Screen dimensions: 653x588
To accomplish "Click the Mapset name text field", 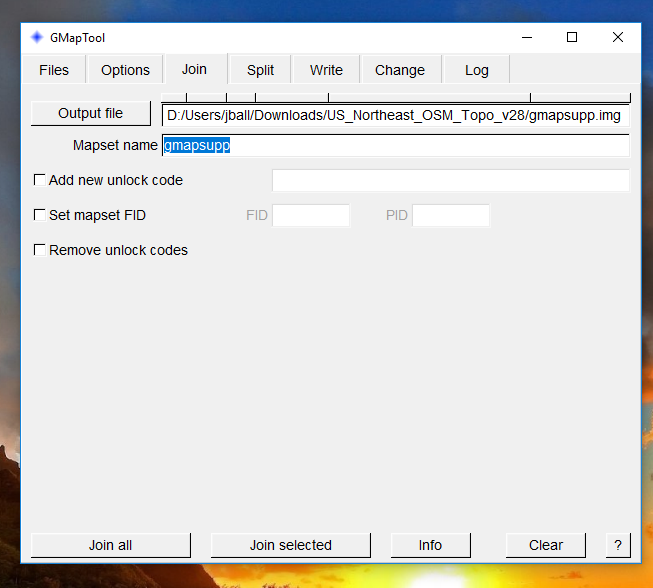I will coord(396,145).
